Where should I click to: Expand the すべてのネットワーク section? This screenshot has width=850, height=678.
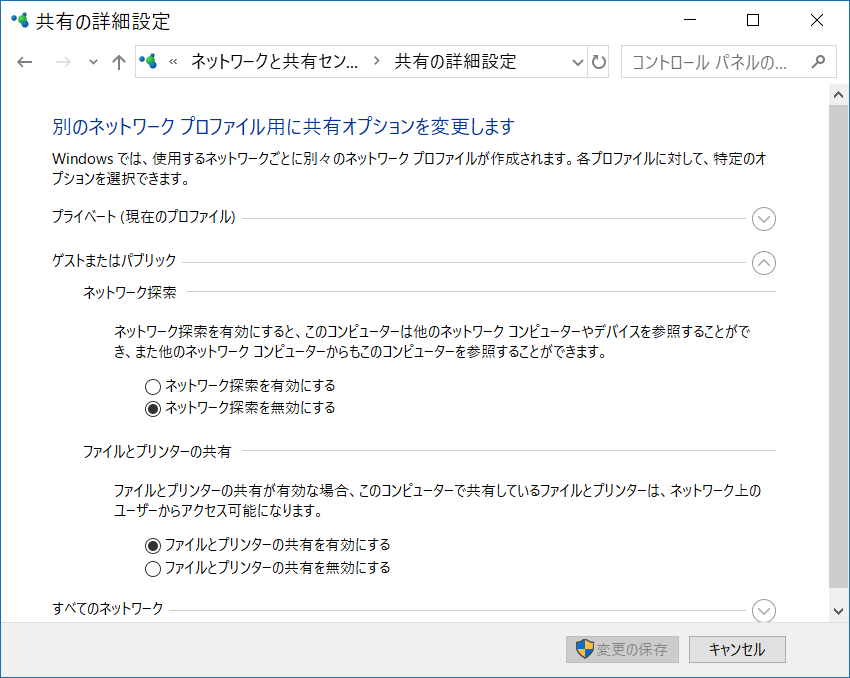pos(764,610)
